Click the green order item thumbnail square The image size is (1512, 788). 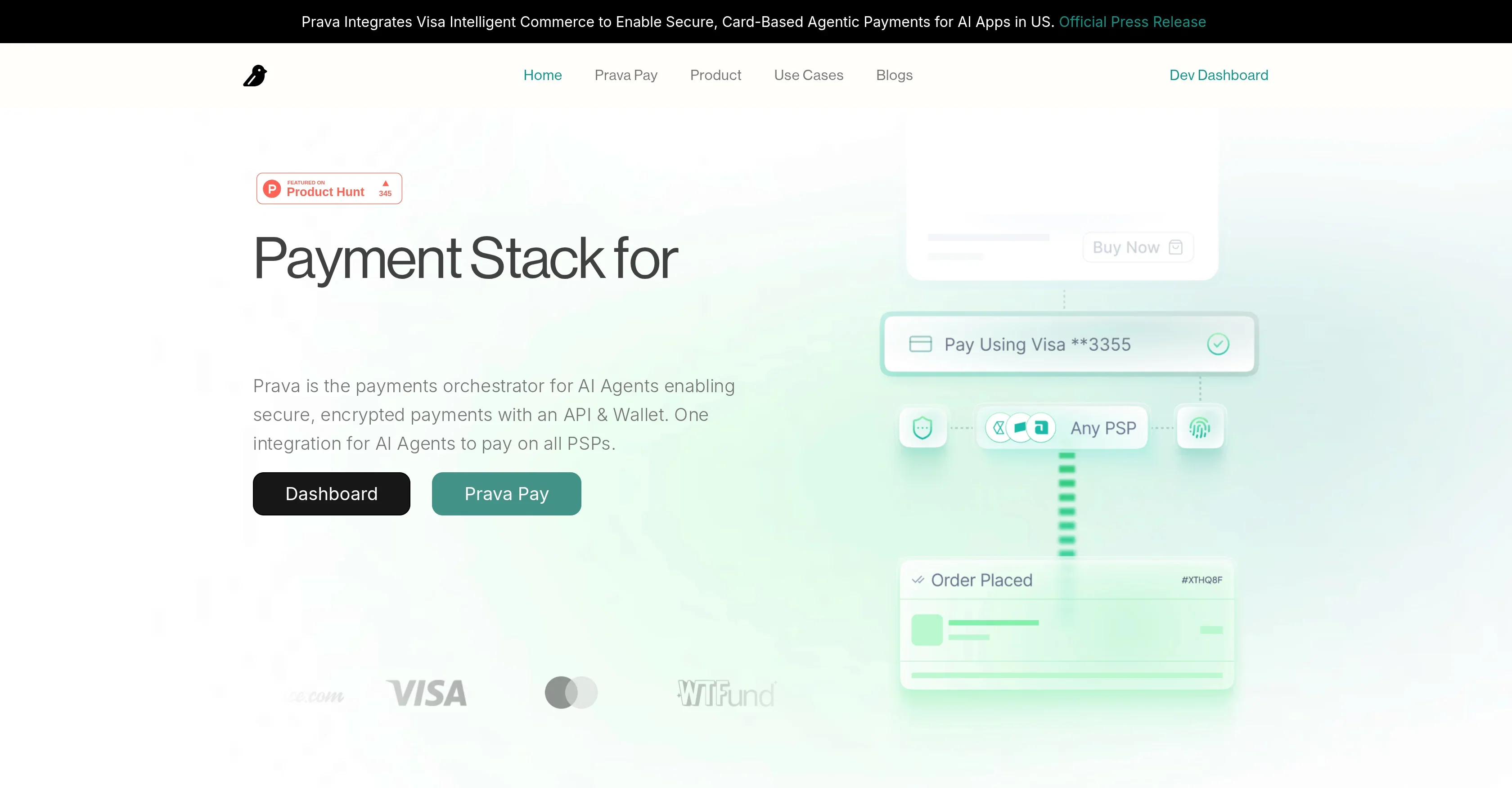[x=927, y=630]
